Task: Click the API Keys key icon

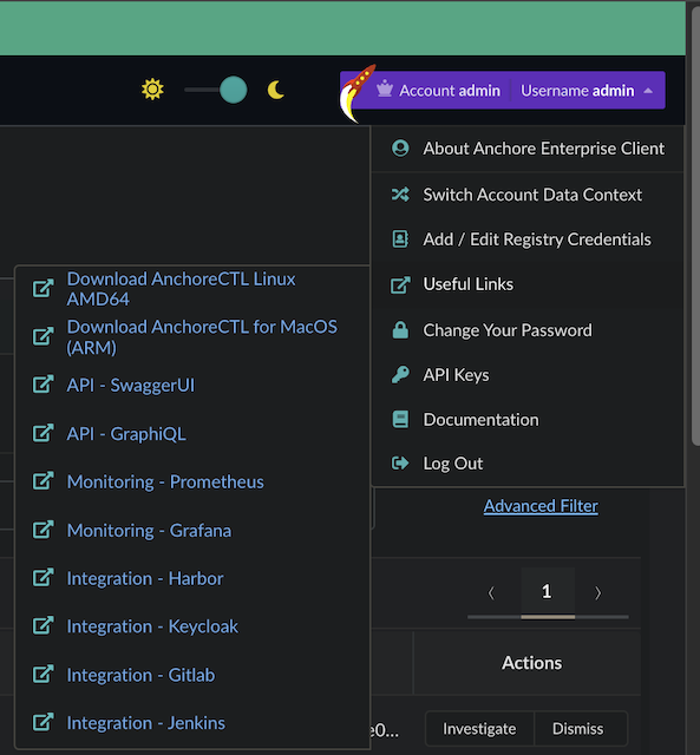Action: (400, 375)
